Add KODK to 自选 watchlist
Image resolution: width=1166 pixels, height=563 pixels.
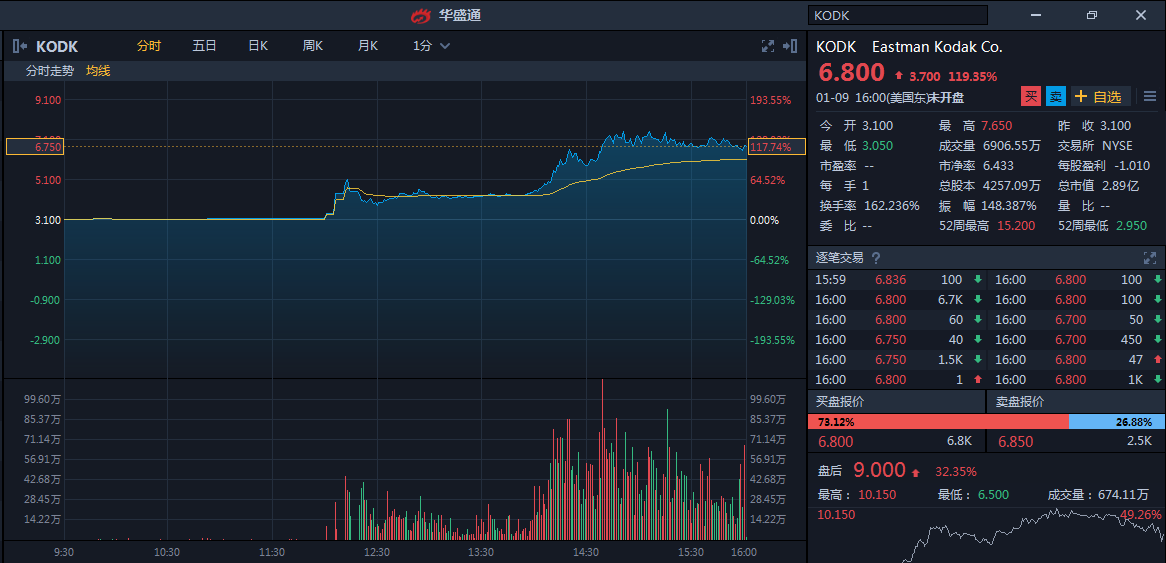[1100, 97]
